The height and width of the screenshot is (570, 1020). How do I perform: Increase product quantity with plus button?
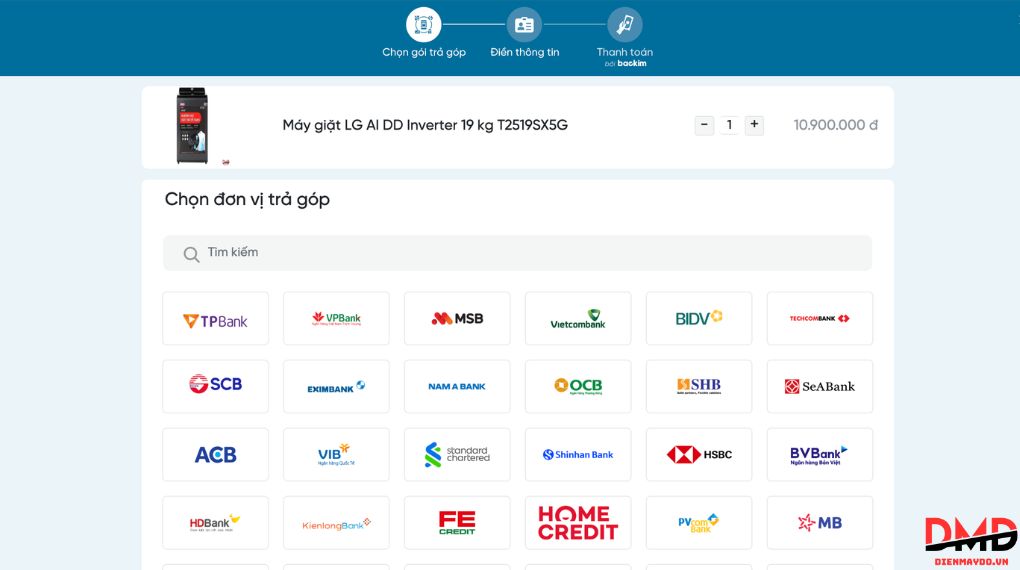coord(754,125)
